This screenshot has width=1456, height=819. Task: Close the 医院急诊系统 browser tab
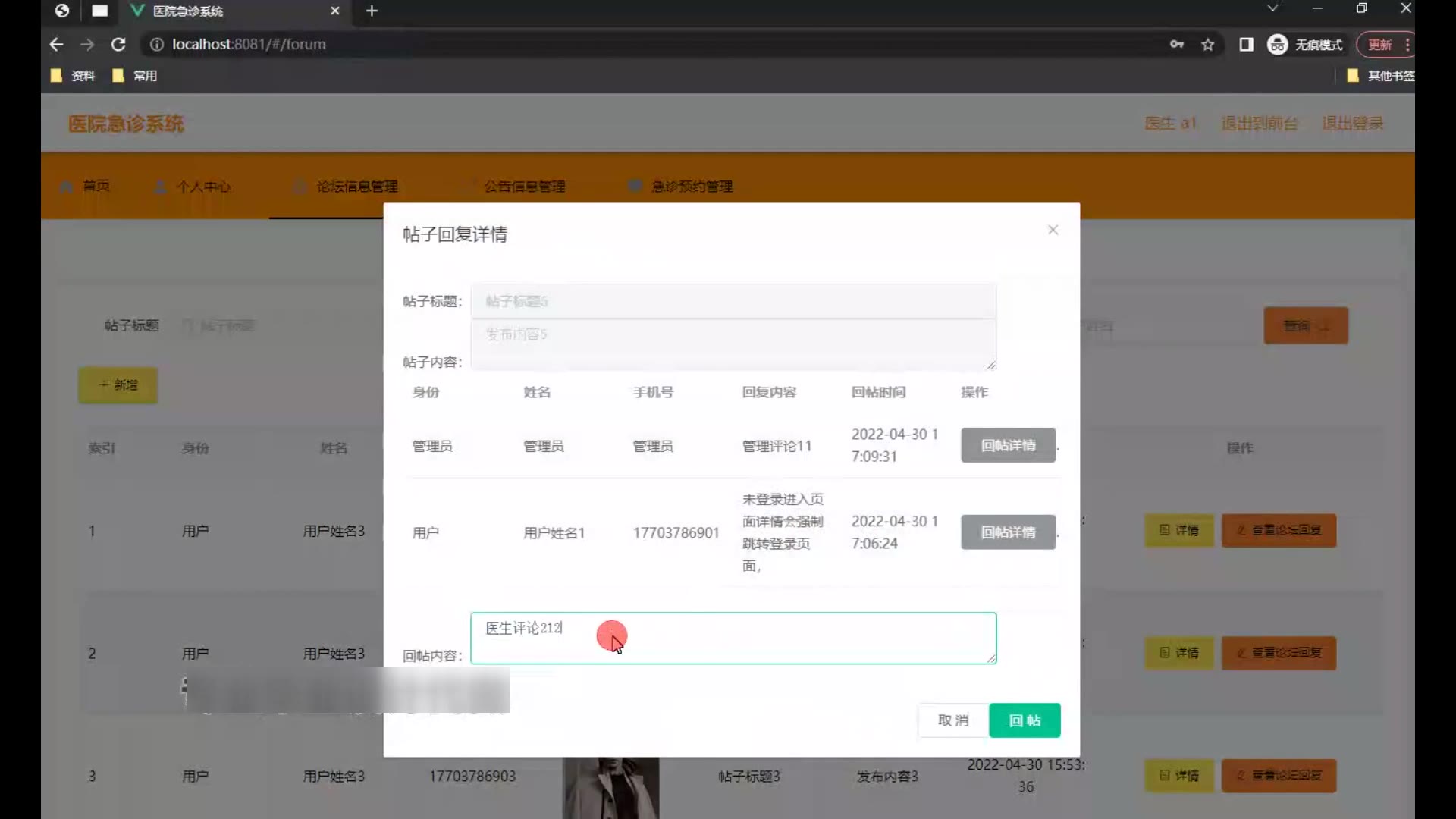pyautogui.click(x=334, y=11)
